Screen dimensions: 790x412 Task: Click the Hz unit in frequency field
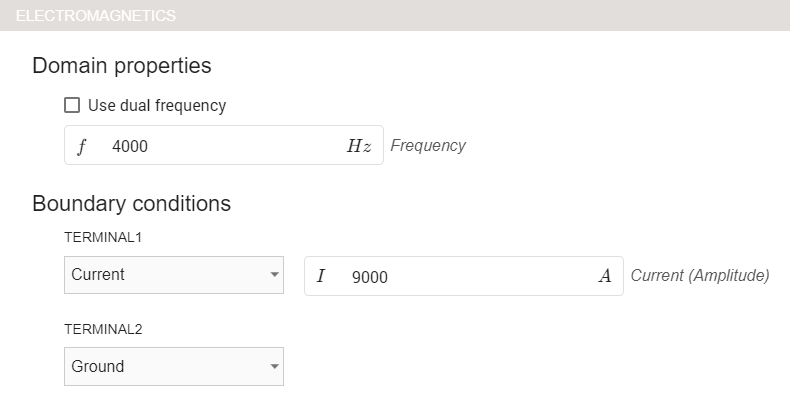click(358, 146)
